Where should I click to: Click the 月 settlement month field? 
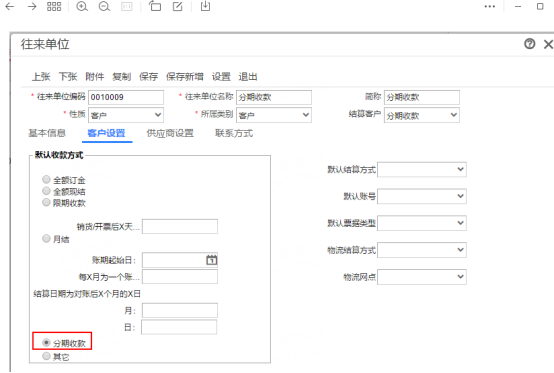(x=180, y=310)
